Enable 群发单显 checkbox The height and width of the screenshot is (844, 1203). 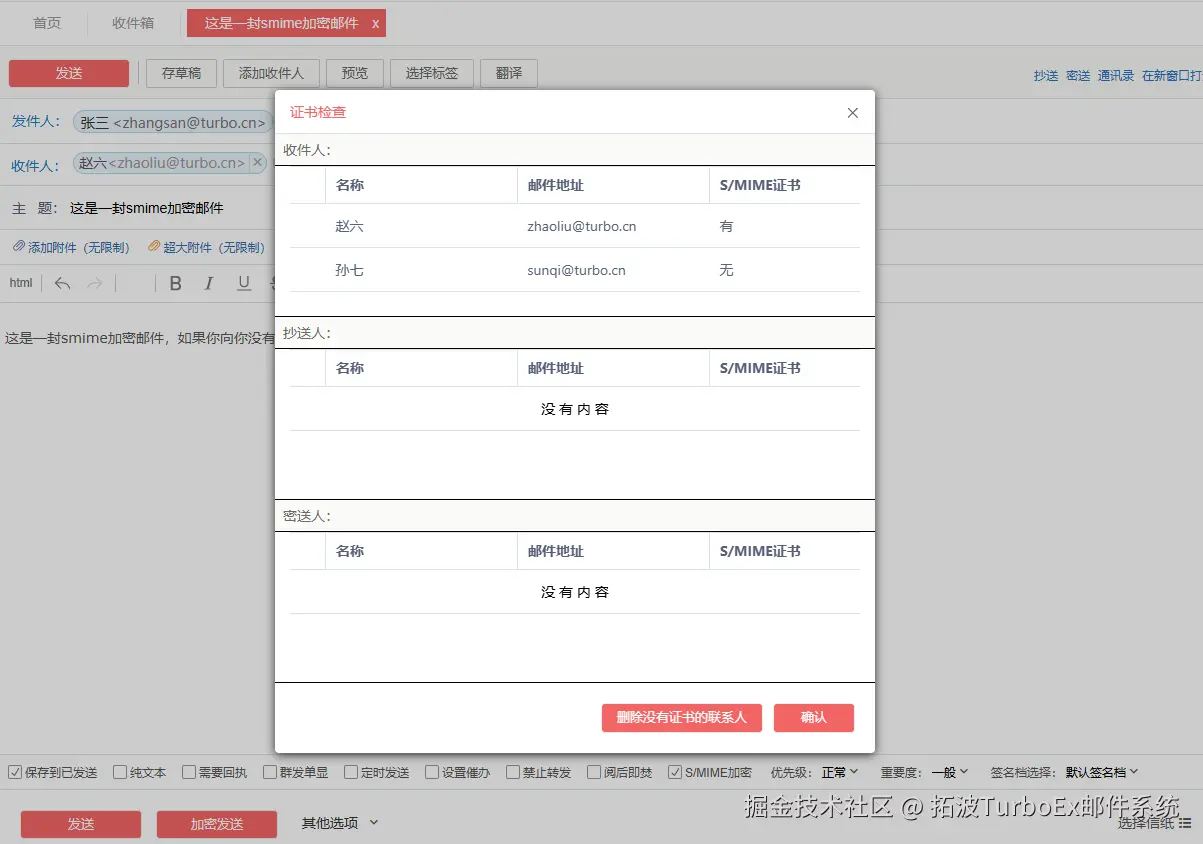[x=270, y=772]
